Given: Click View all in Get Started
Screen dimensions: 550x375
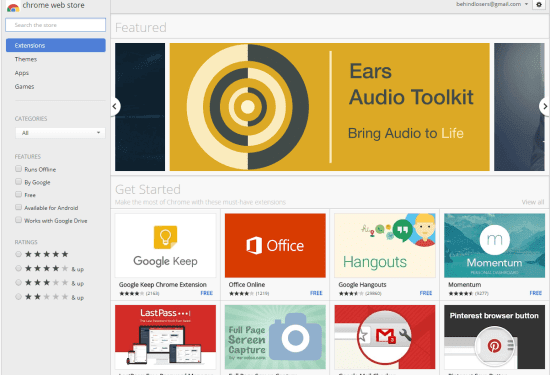Looking at the screenshot, I should pyautogui.click(x=533, y=202).
